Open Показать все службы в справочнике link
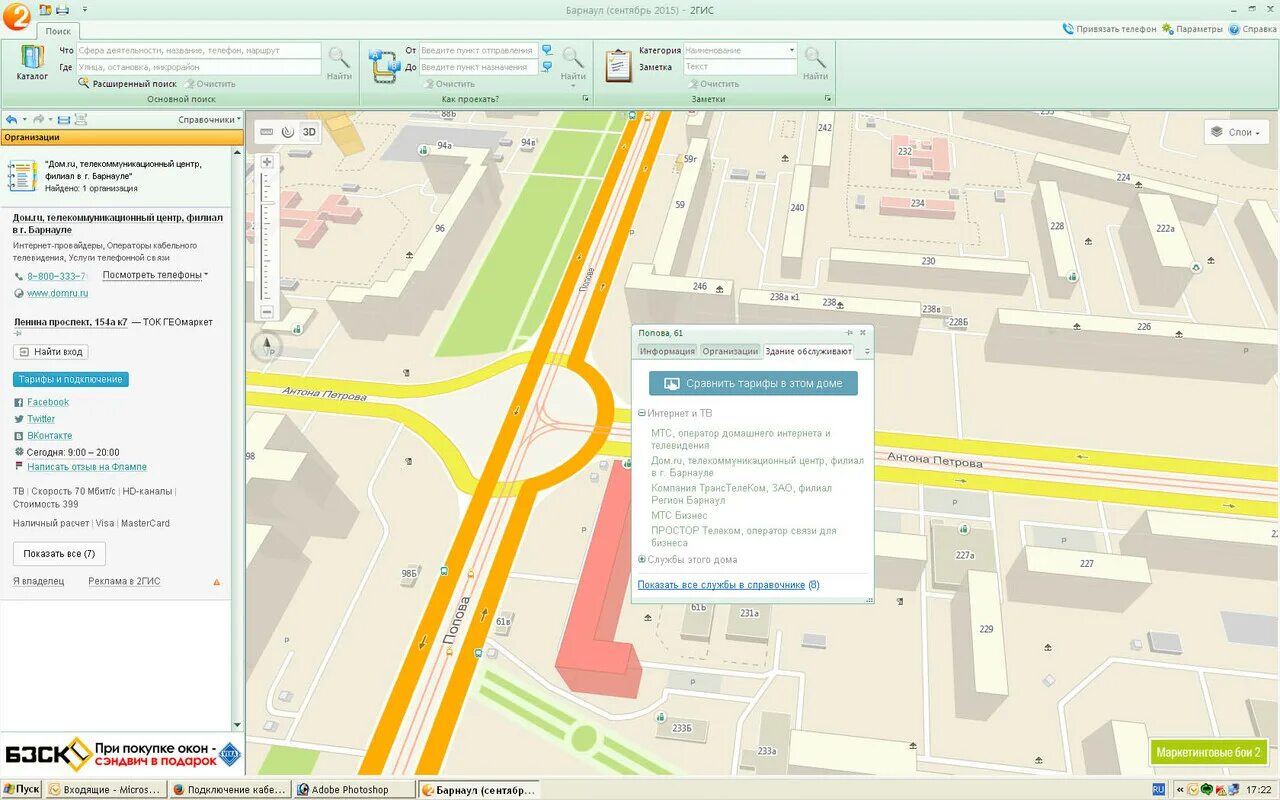Image resolution: width=1280 pixels, height=800 pixels. [721, 585]
